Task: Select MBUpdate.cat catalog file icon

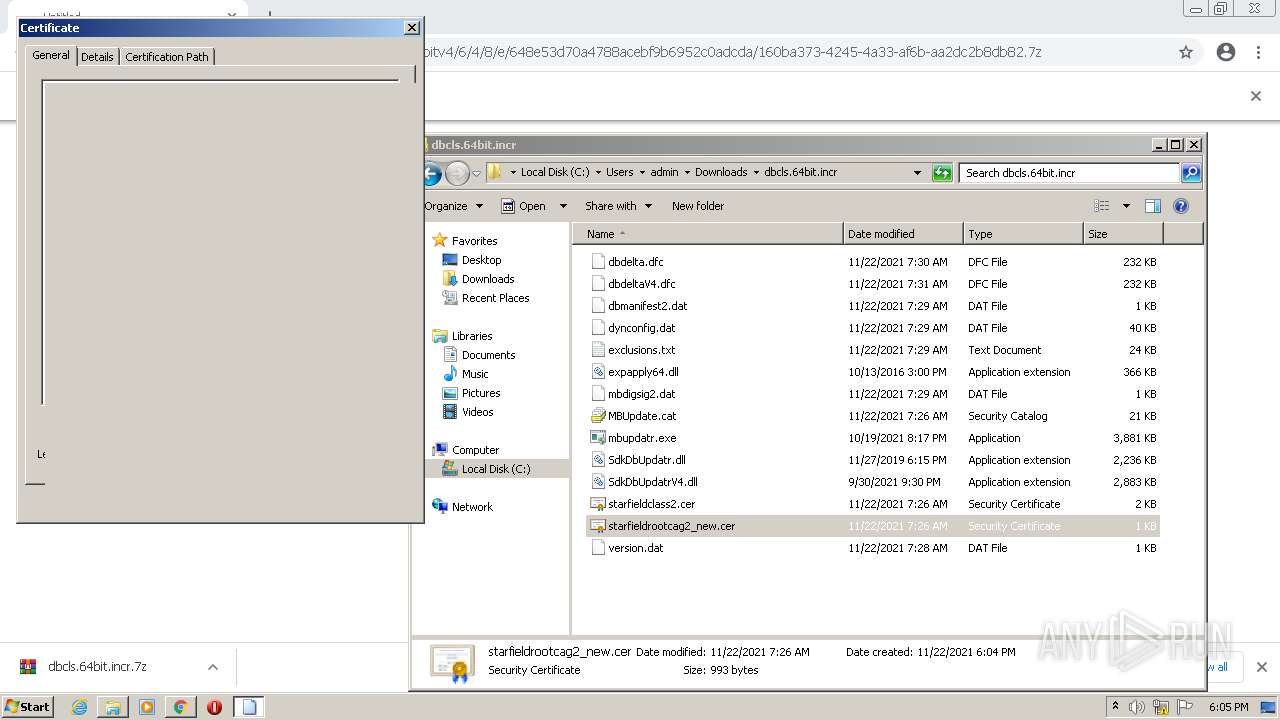Action: [x=598, y=416]
